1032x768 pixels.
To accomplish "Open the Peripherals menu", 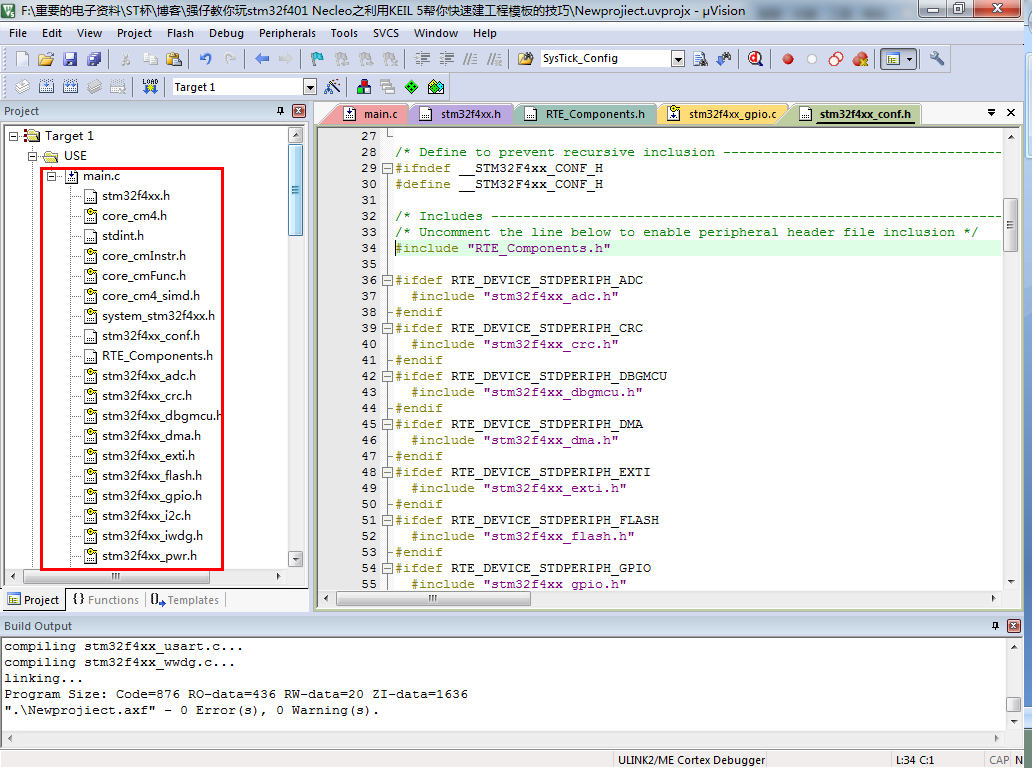I will (287, 33).
